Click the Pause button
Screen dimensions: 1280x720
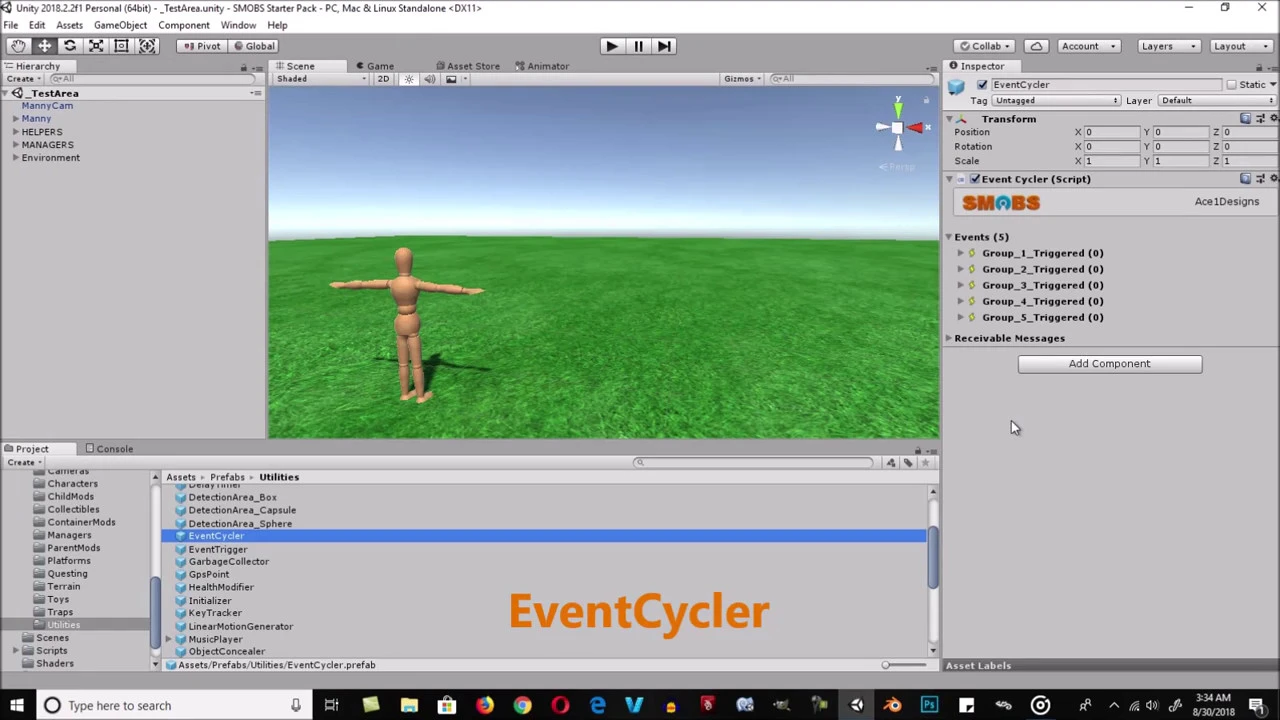point(638,46)
